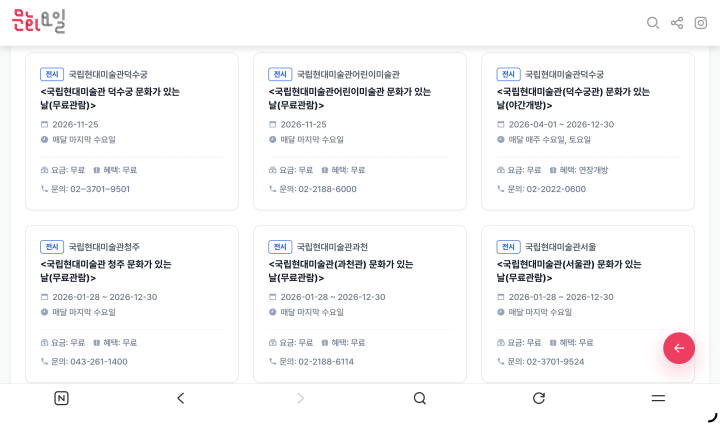Viewport: 720px width, 425px height.
Task: Click the share icon in header
Action: click(677, 23)
